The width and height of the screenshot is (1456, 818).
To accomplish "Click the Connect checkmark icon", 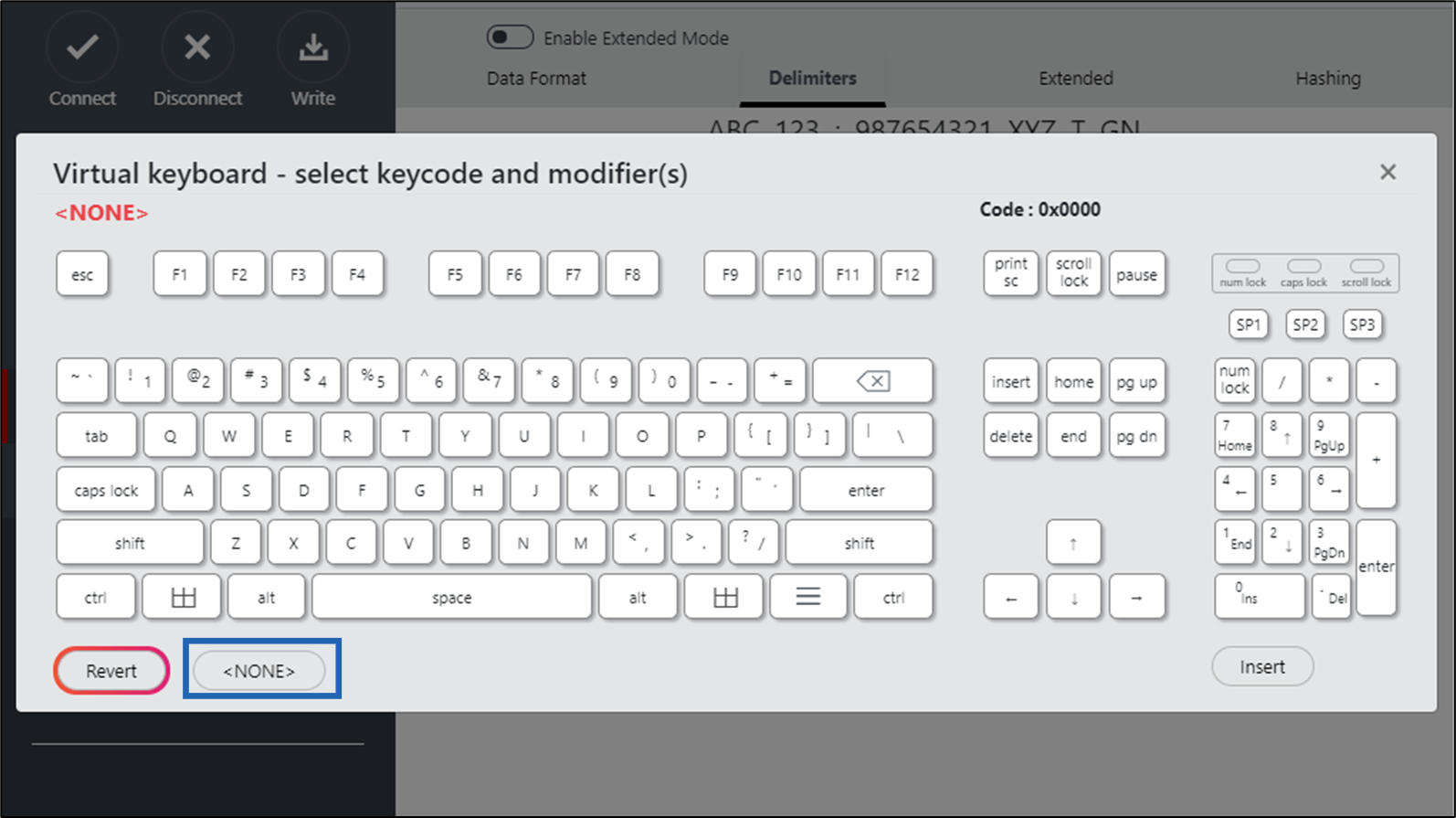I will coord(82,47).
